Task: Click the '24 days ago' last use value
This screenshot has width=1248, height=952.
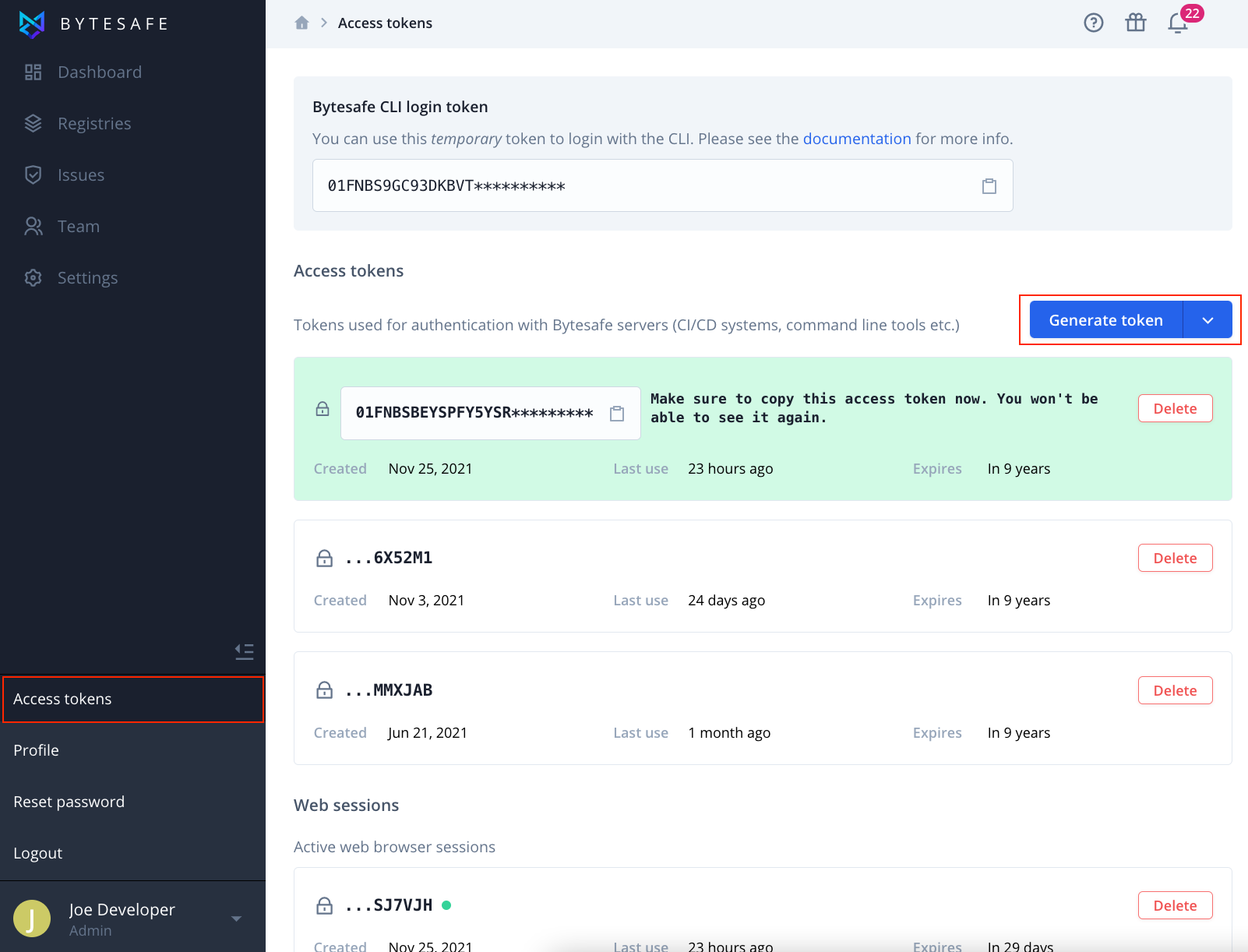Action: [726, 601]
